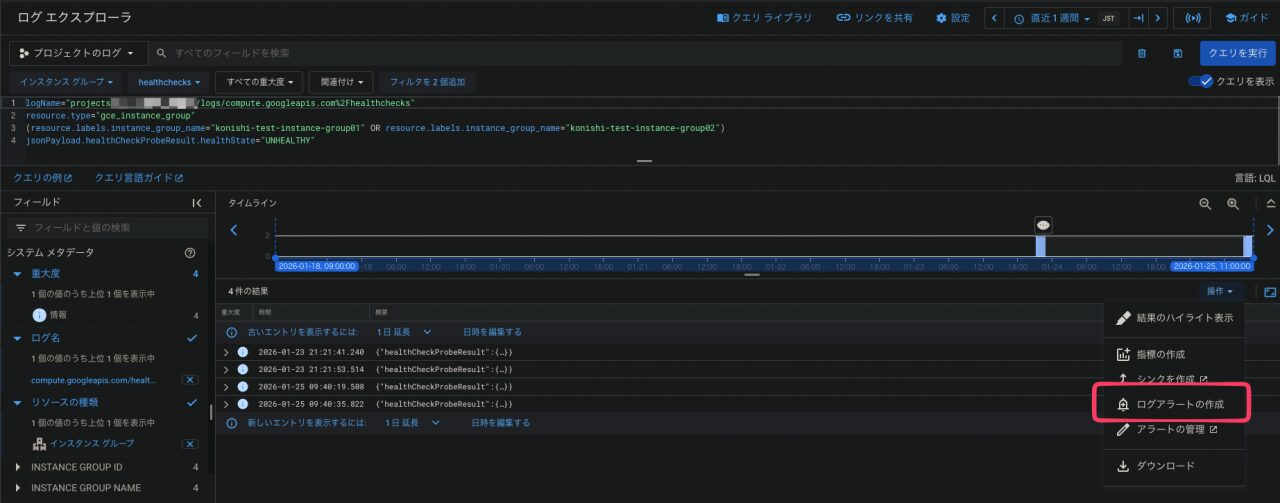This screenshot has height=503, width=1280.
Task: Open the クエリ ライブラリ query library
Action: (764, 18)
